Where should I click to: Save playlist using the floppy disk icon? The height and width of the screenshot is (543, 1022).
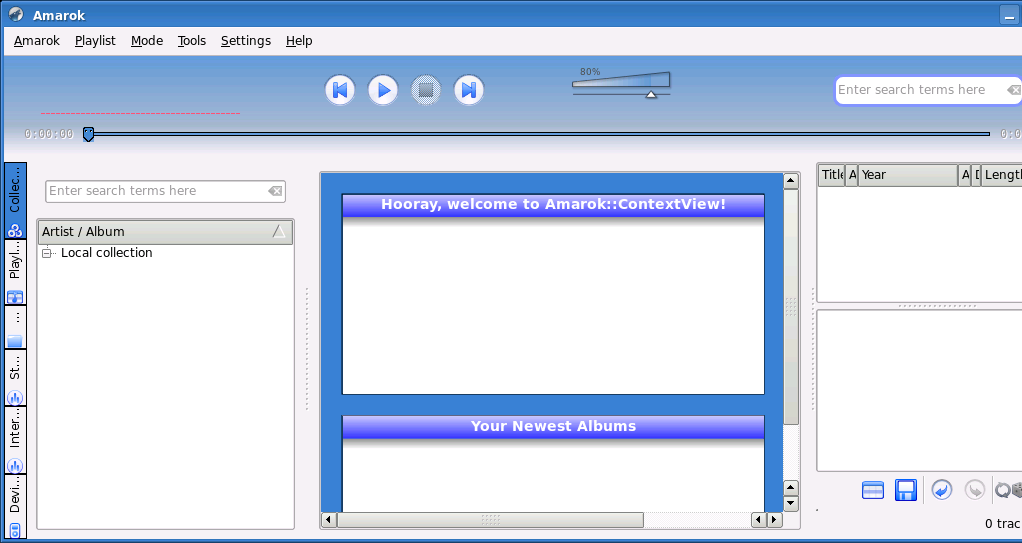(906, 490)
